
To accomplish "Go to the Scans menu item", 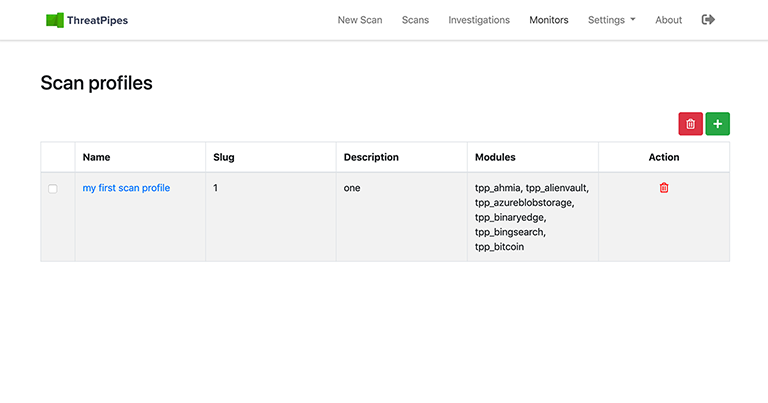I will click(x=415, y=20).
